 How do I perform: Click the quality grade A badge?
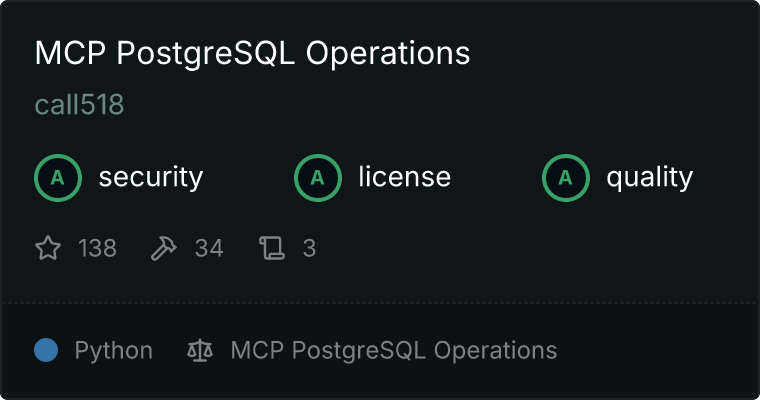tap(566, 178)
